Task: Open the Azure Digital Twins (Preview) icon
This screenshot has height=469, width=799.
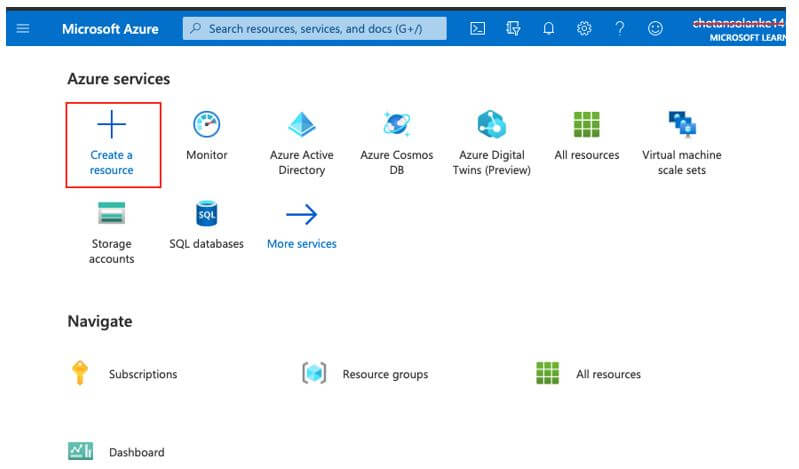Action: point(491,124)
